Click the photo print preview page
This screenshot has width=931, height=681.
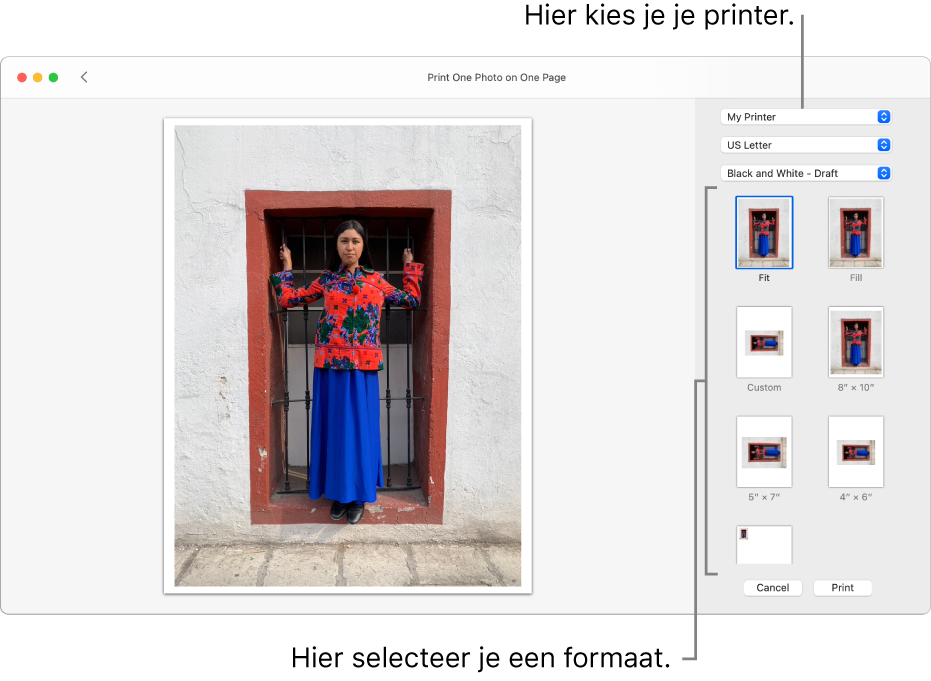(348, 356)
